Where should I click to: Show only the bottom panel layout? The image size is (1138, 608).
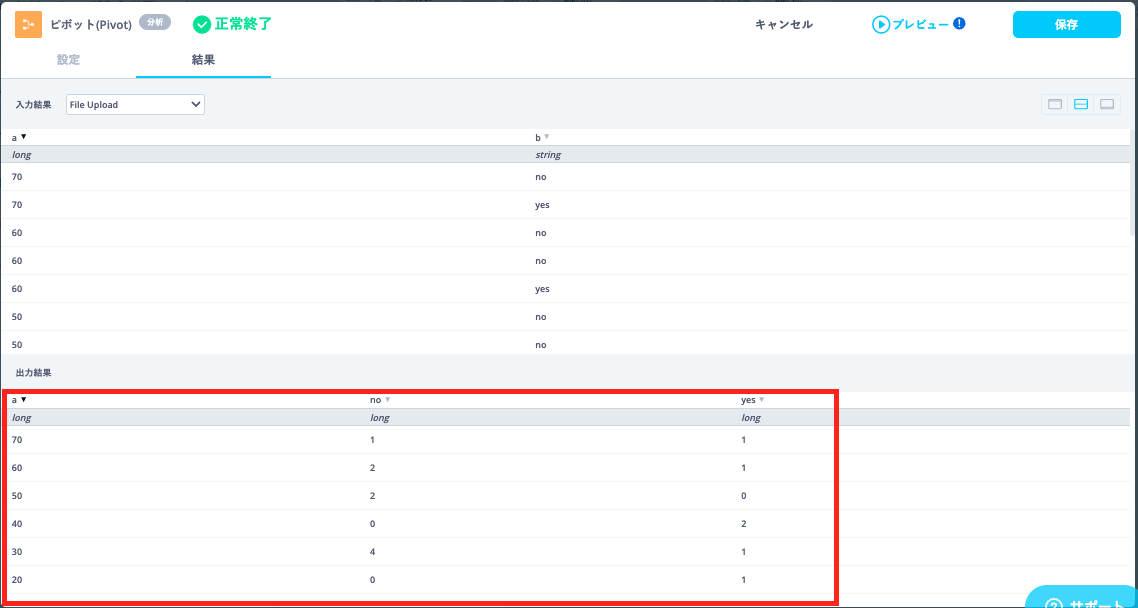coord(1107,104)
